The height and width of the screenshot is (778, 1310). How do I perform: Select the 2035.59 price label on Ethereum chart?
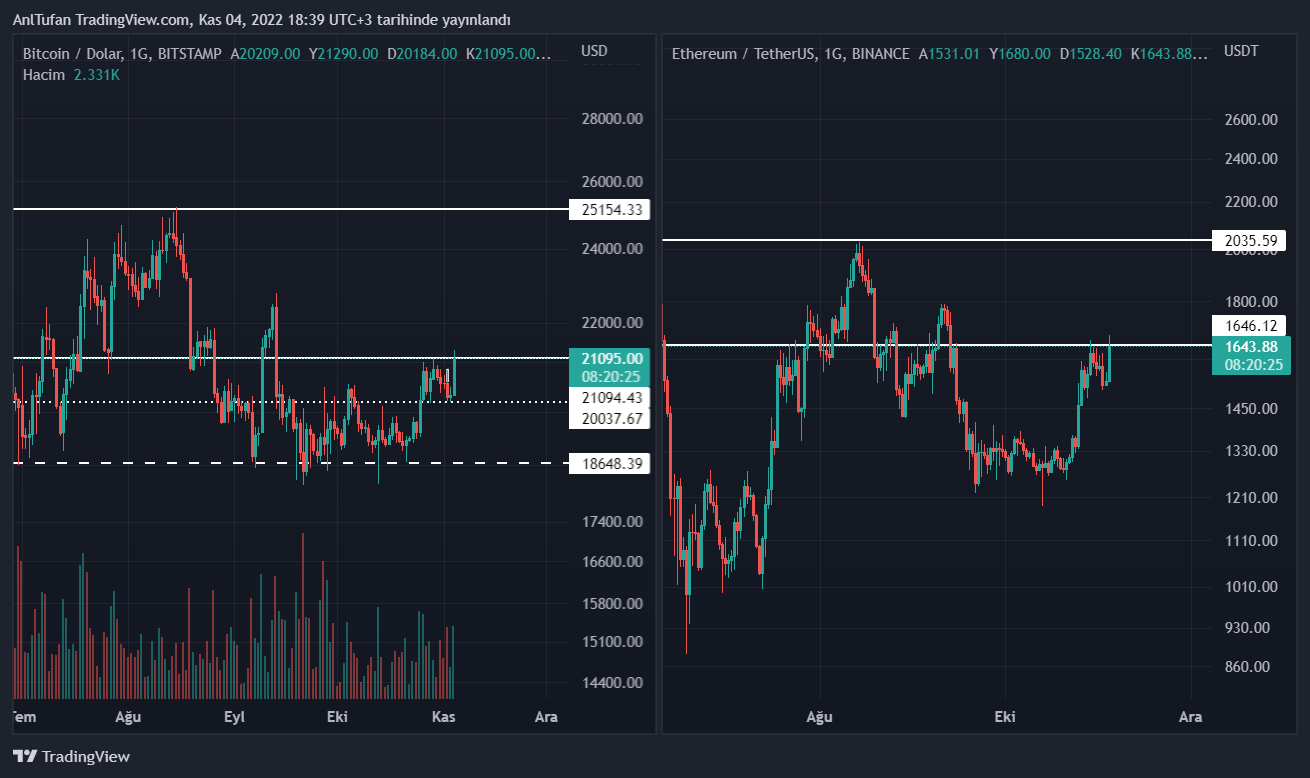(1251, 241)
